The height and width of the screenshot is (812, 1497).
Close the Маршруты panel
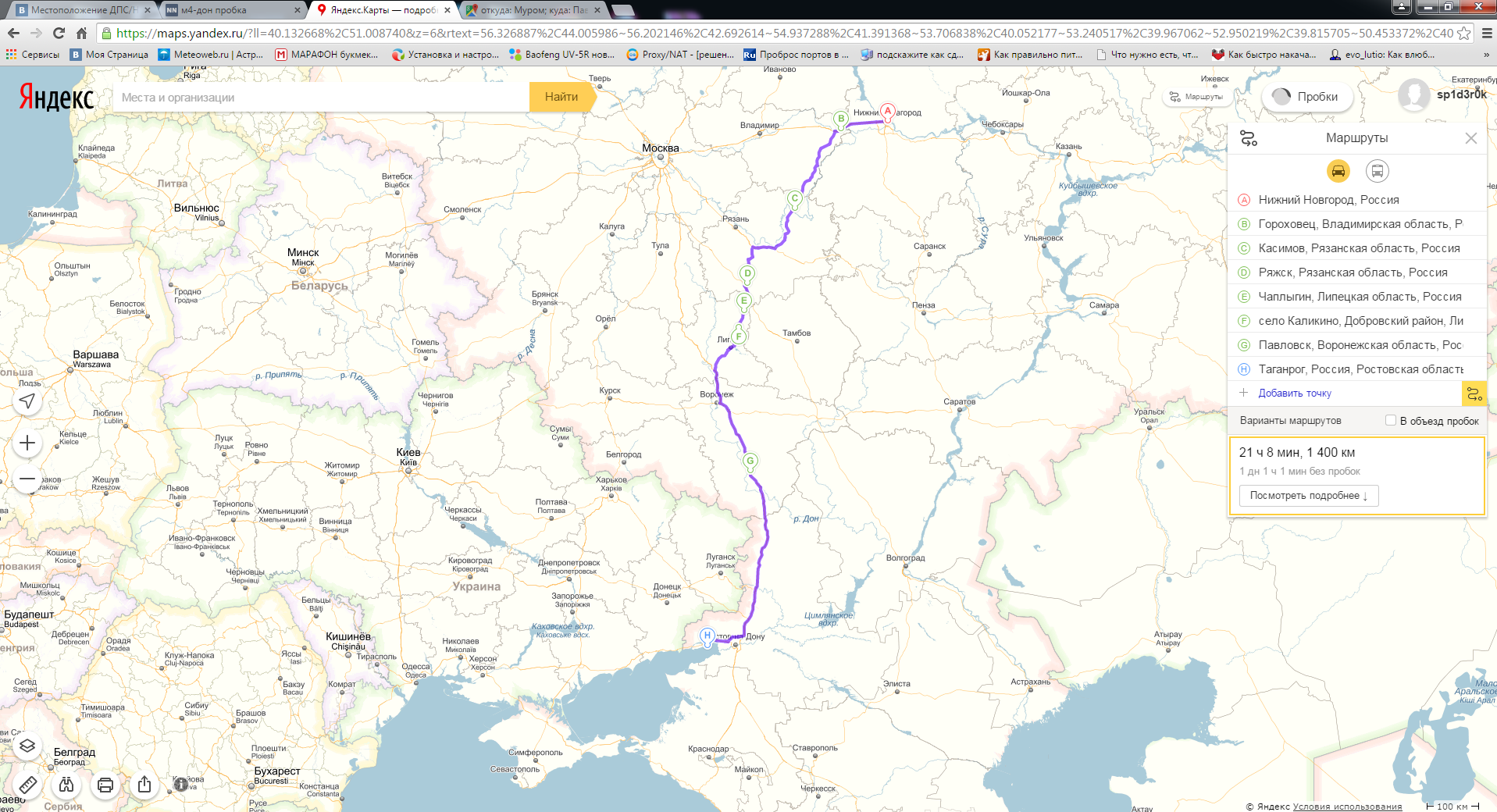(x=1471, y=138)
